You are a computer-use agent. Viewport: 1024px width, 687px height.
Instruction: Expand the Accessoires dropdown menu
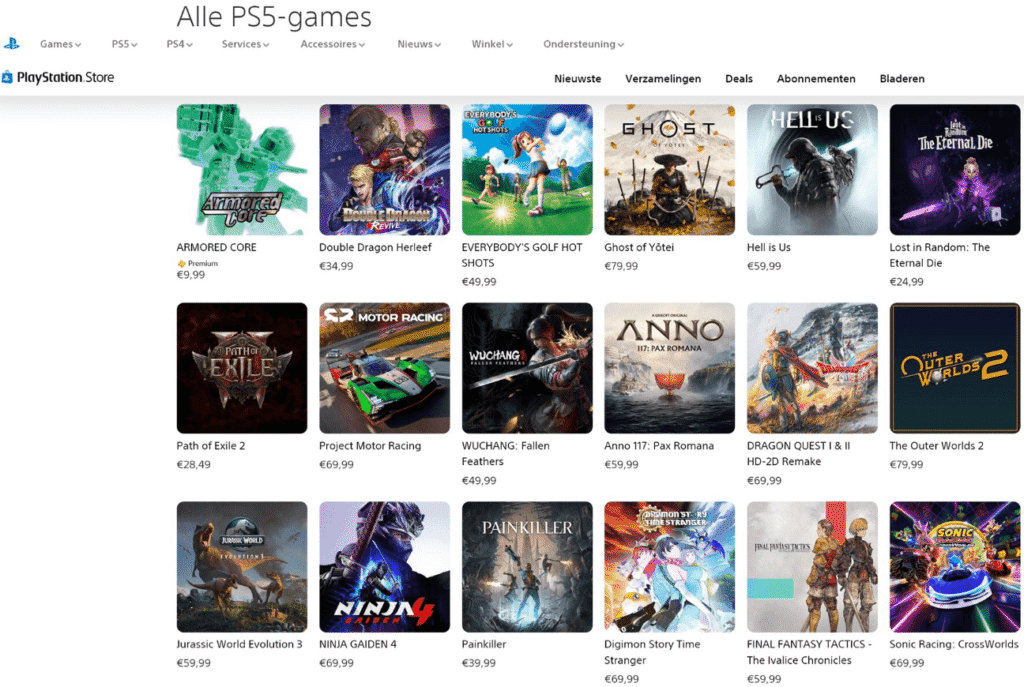pos(332,44)
